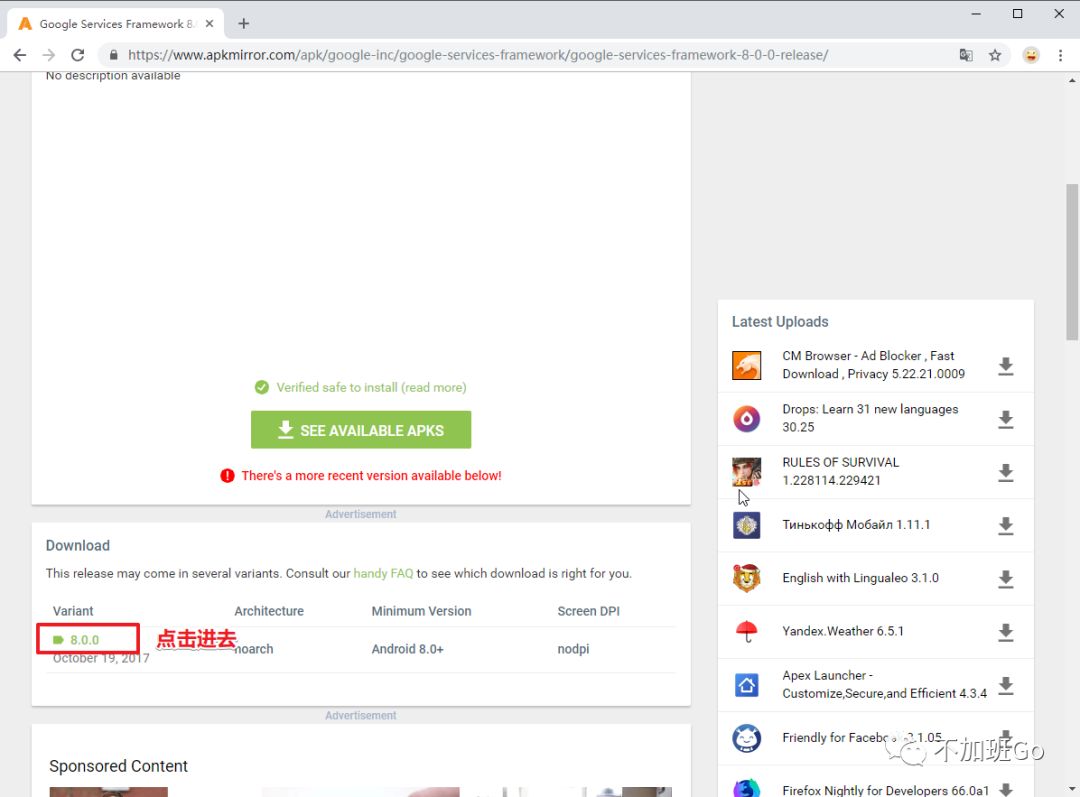Bookmark this page with the star
This screenshot has height=797, width=1080.
pyautogui.click(x=995, y=55)
